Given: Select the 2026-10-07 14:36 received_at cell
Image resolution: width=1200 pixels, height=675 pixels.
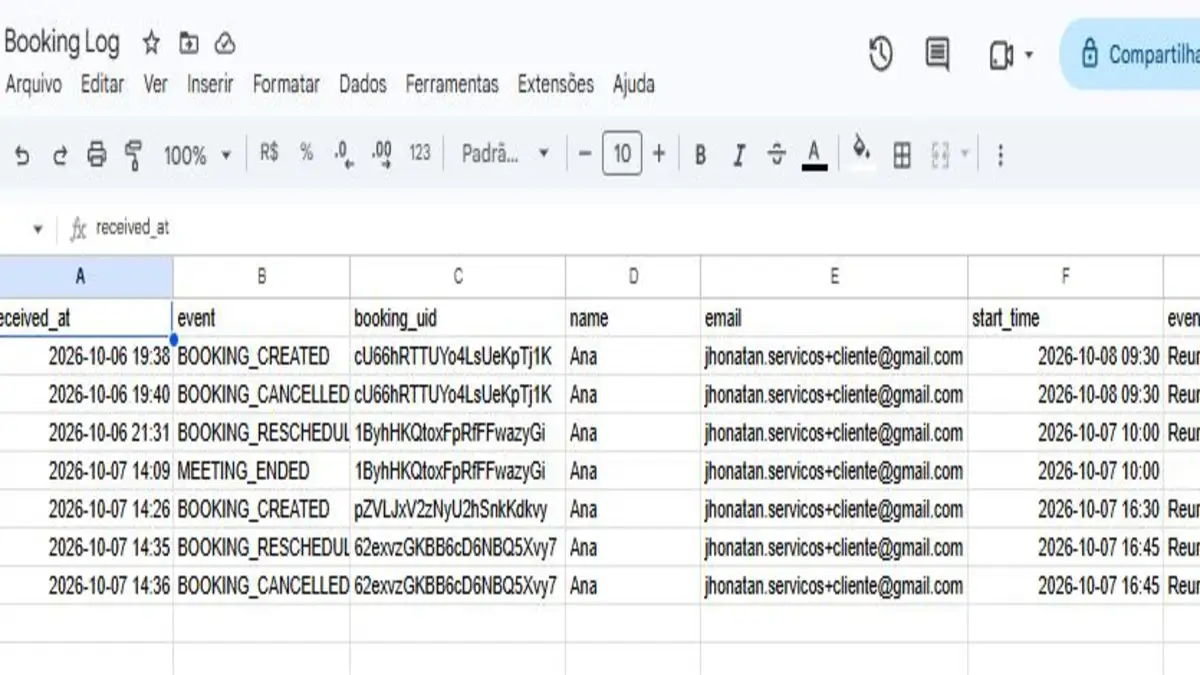Looking at the screenshot, I should point(86,585).
